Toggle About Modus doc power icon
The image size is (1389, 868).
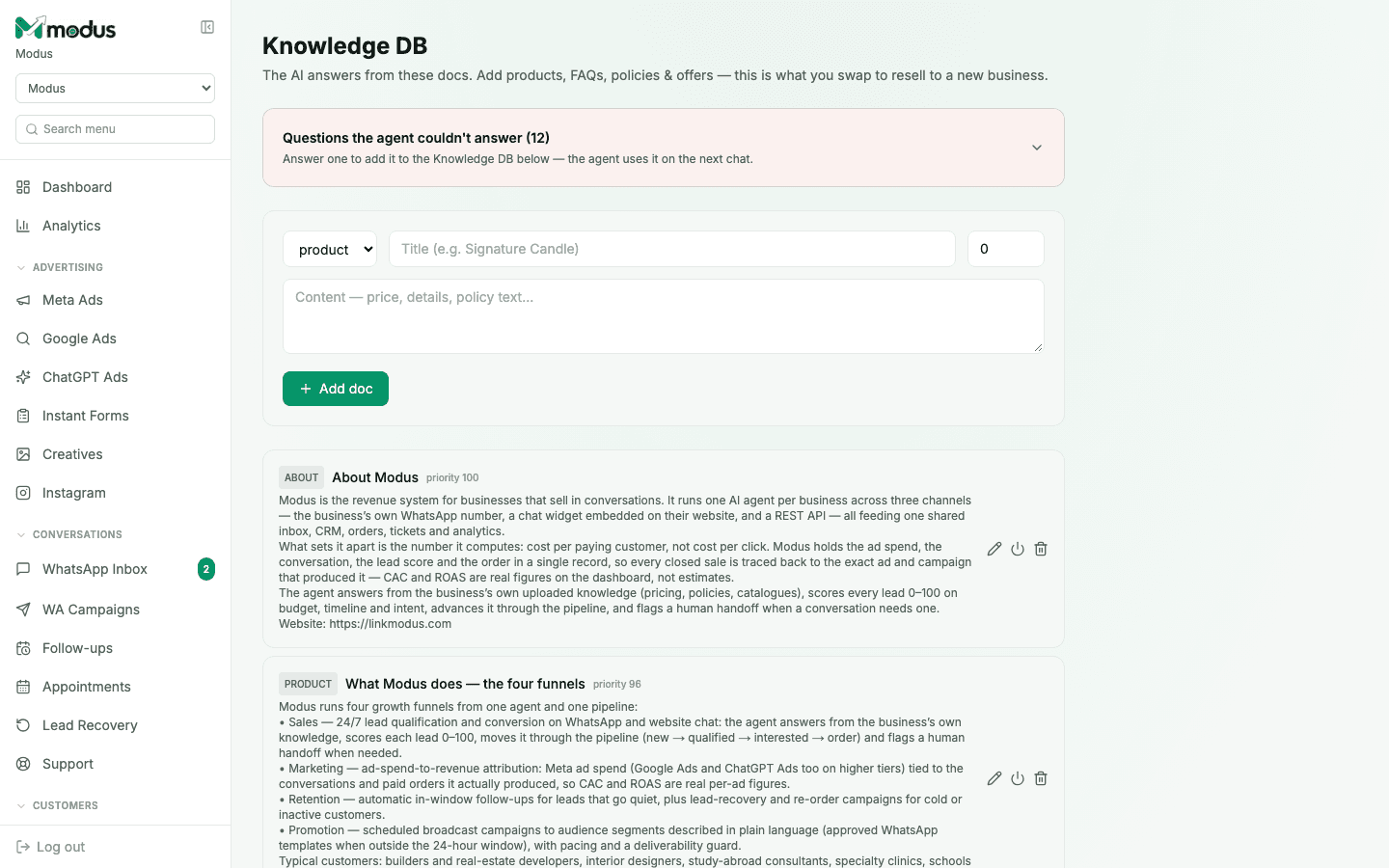(1018, 549)
